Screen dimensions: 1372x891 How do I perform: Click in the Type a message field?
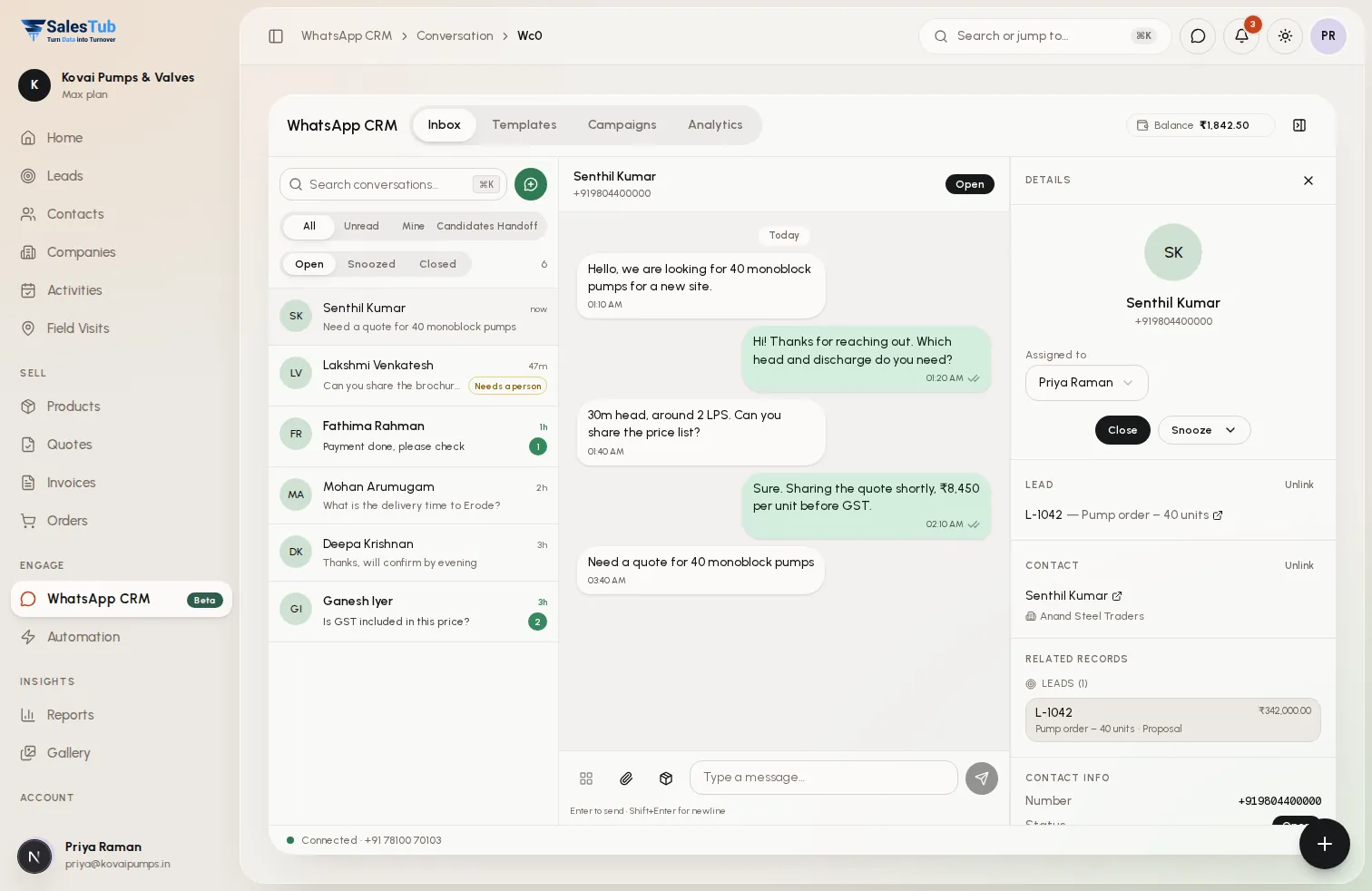click(824, 778)
